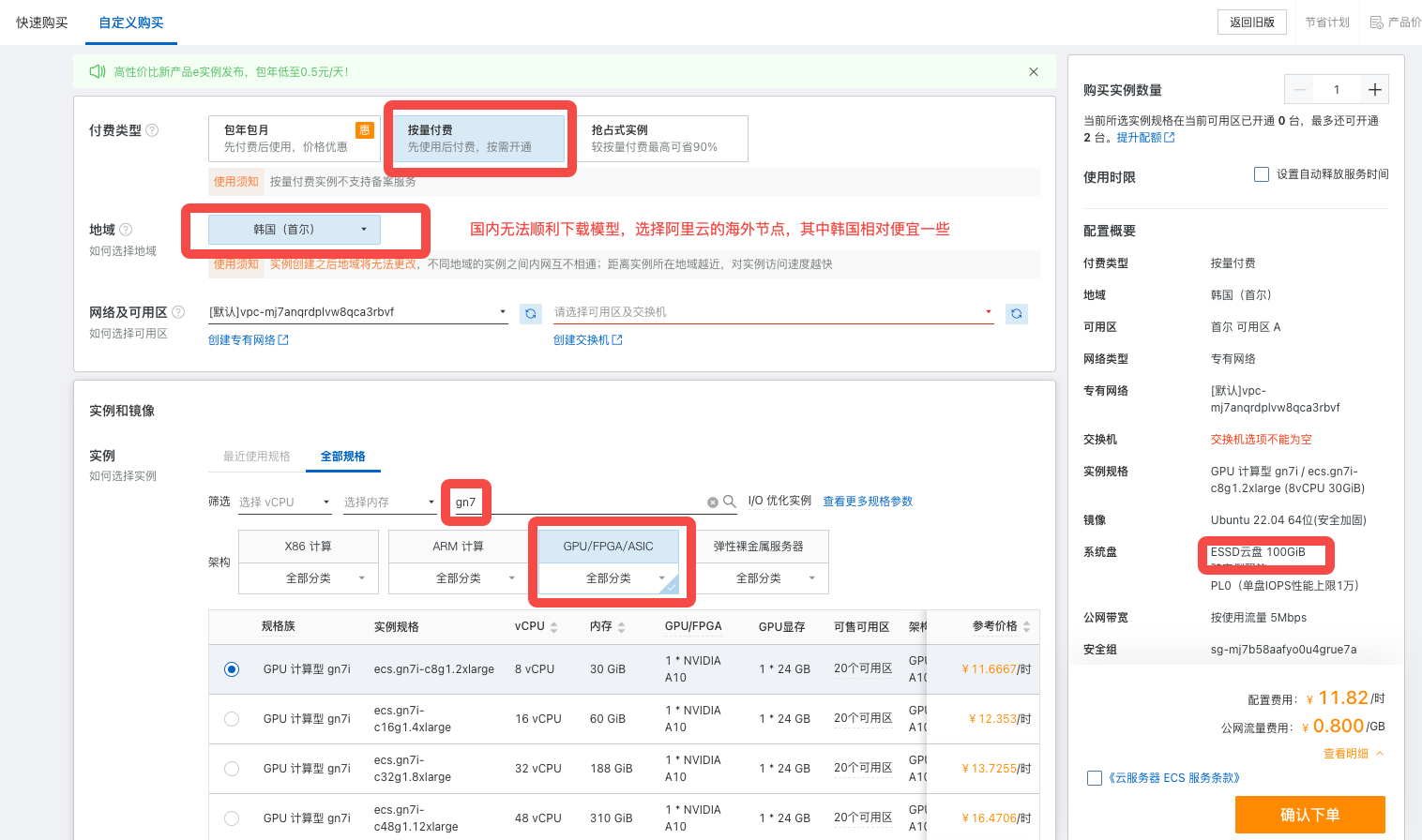Choose GPU/FPGA/ASIC architecture
This screenshot has width=1422, height=840.
[x=609, y=547]
